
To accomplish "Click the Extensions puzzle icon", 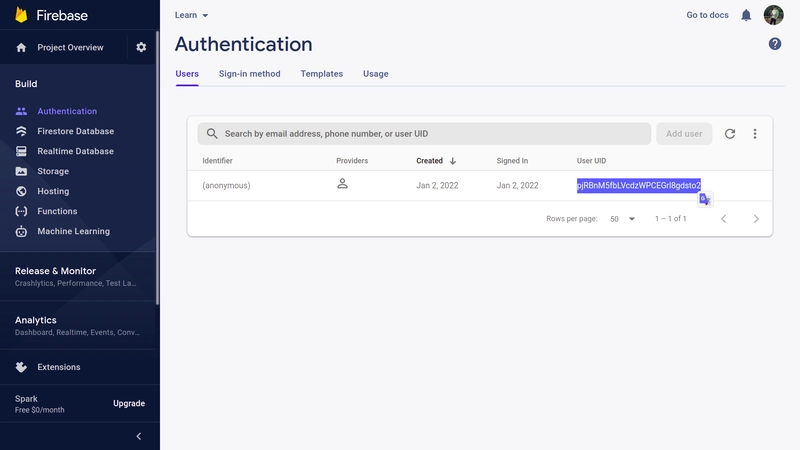I will 21,367.
